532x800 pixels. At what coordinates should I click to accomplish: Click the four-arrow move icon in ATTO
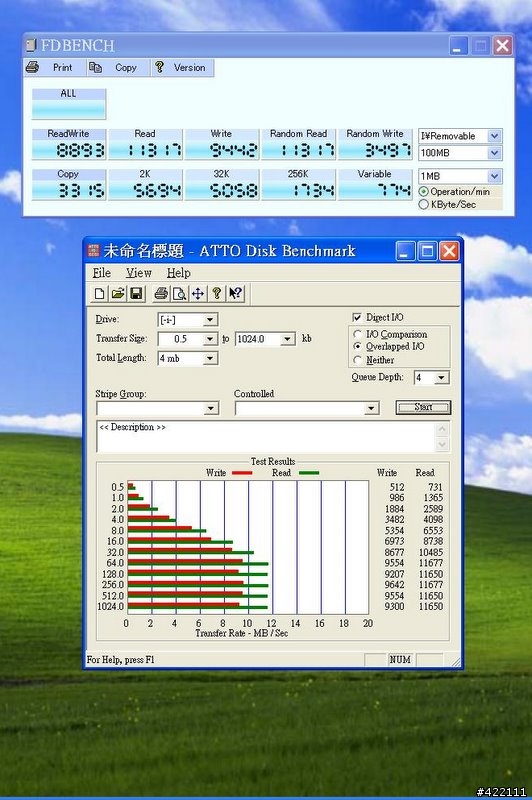[x=198, y=293]
